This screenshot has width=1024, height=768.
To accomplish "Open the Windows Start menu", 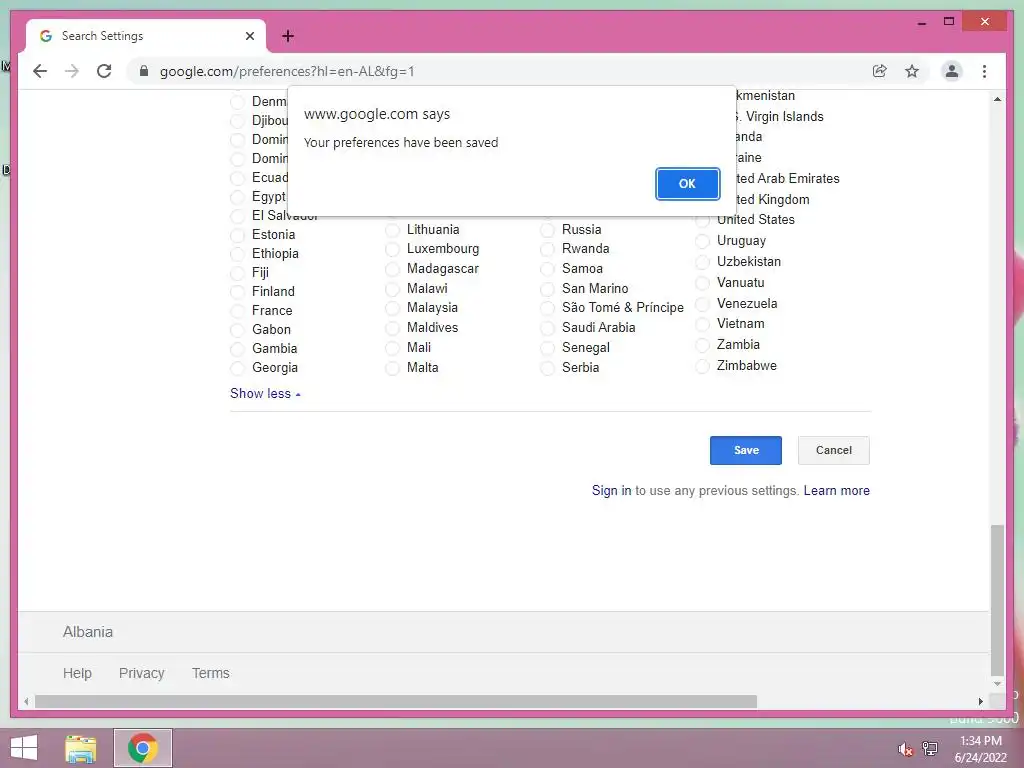I will point(24,748).
